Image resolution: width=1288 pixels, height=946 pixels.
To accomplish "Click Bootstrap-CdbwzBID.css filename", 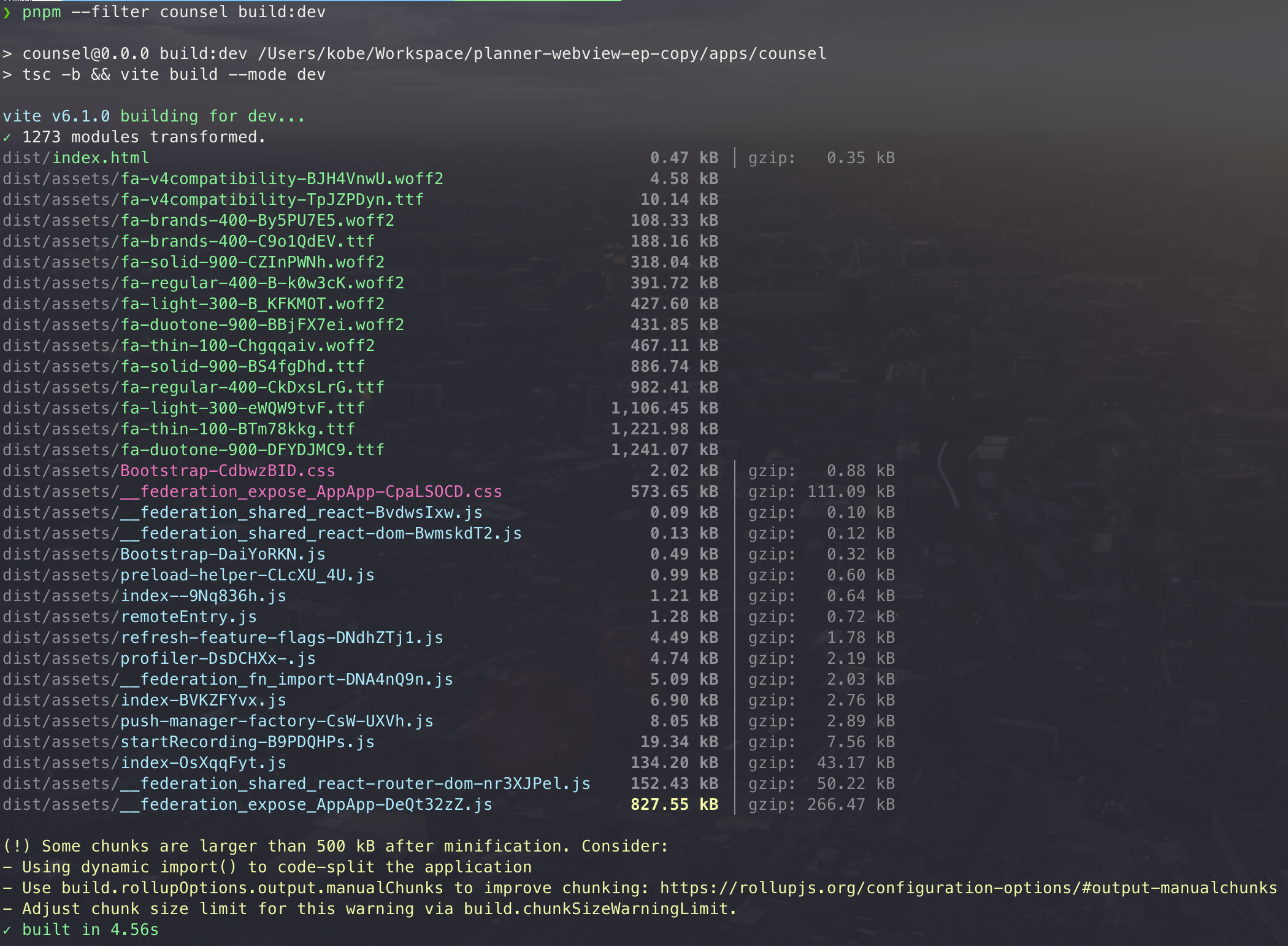I will click(x=228, y=471).
